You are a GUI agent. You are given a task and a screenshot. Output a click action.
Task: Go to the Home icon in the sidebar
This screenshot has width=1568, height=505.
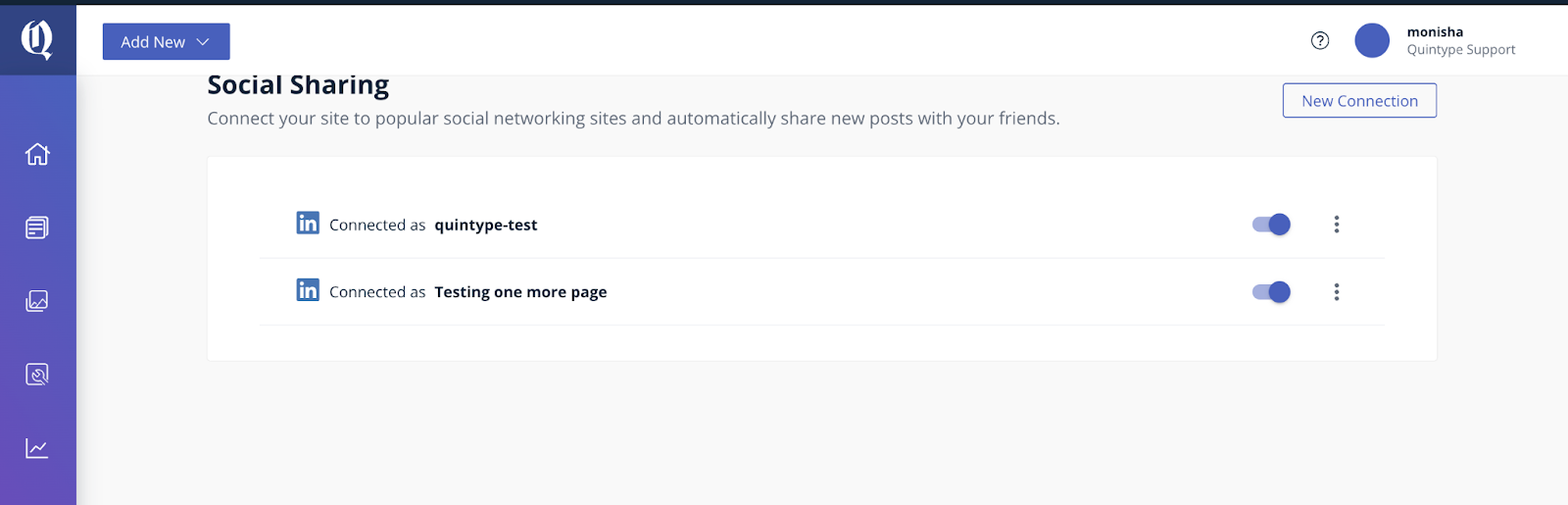37,154
